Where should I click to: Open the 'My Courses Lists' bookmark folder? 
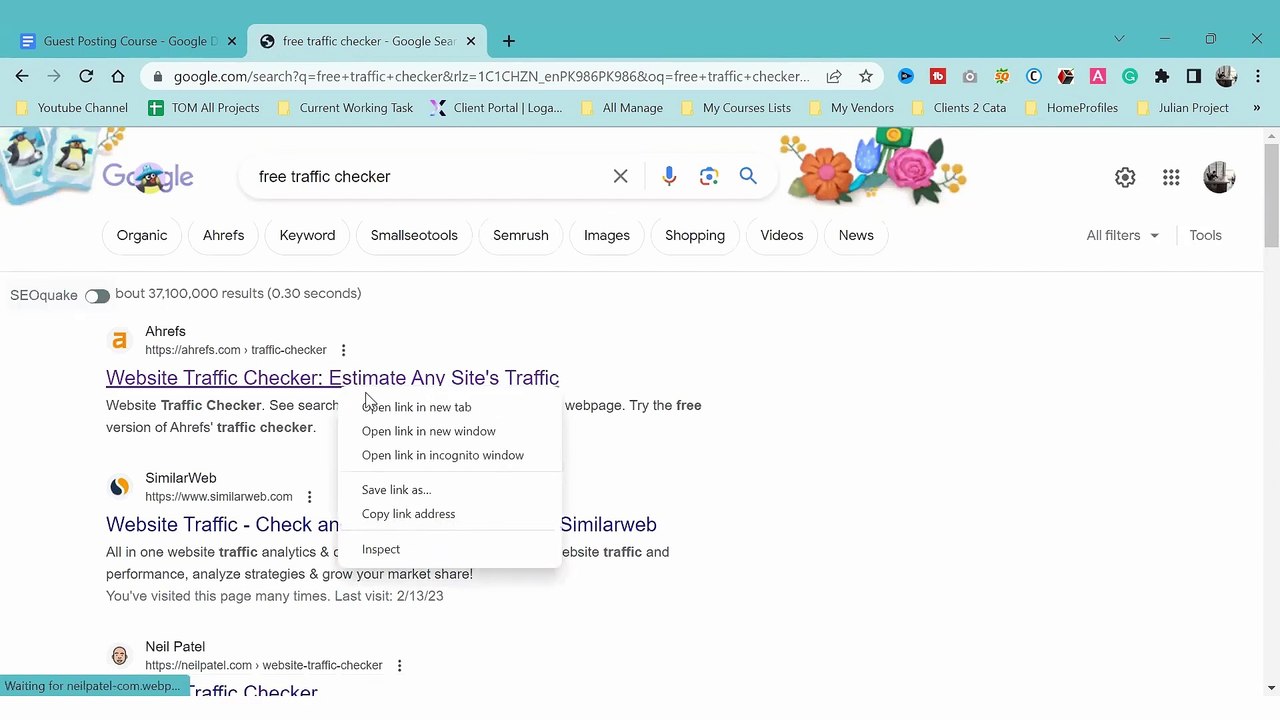pos(735,108)
